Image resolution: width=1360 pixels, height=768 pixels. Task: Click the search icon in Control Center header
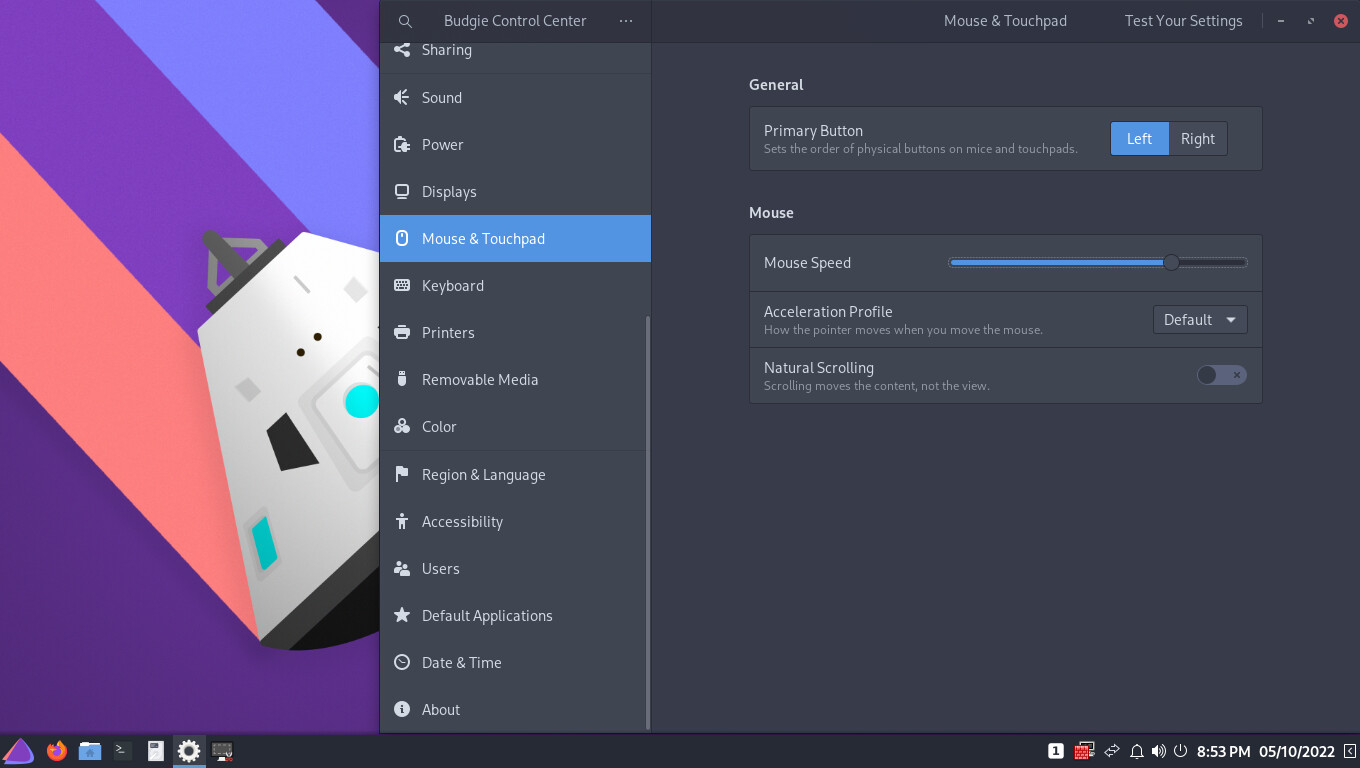tap(405, 21)
